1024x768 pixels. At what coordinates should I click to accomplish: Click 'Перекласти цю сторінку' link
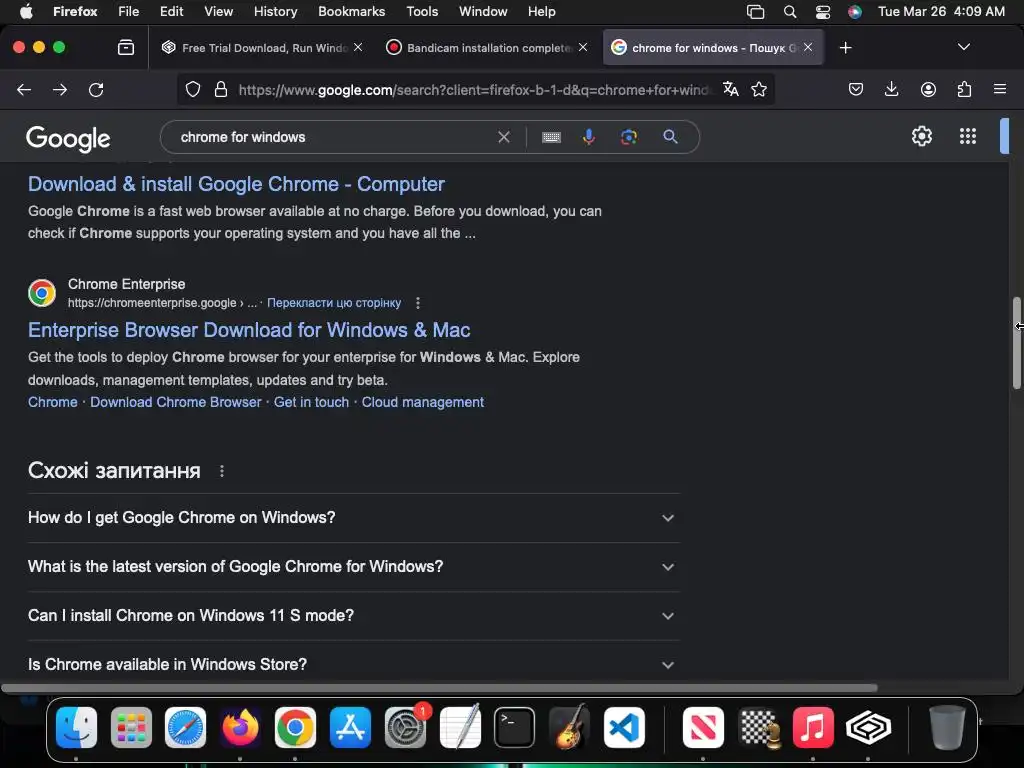[x=334, y=303]
